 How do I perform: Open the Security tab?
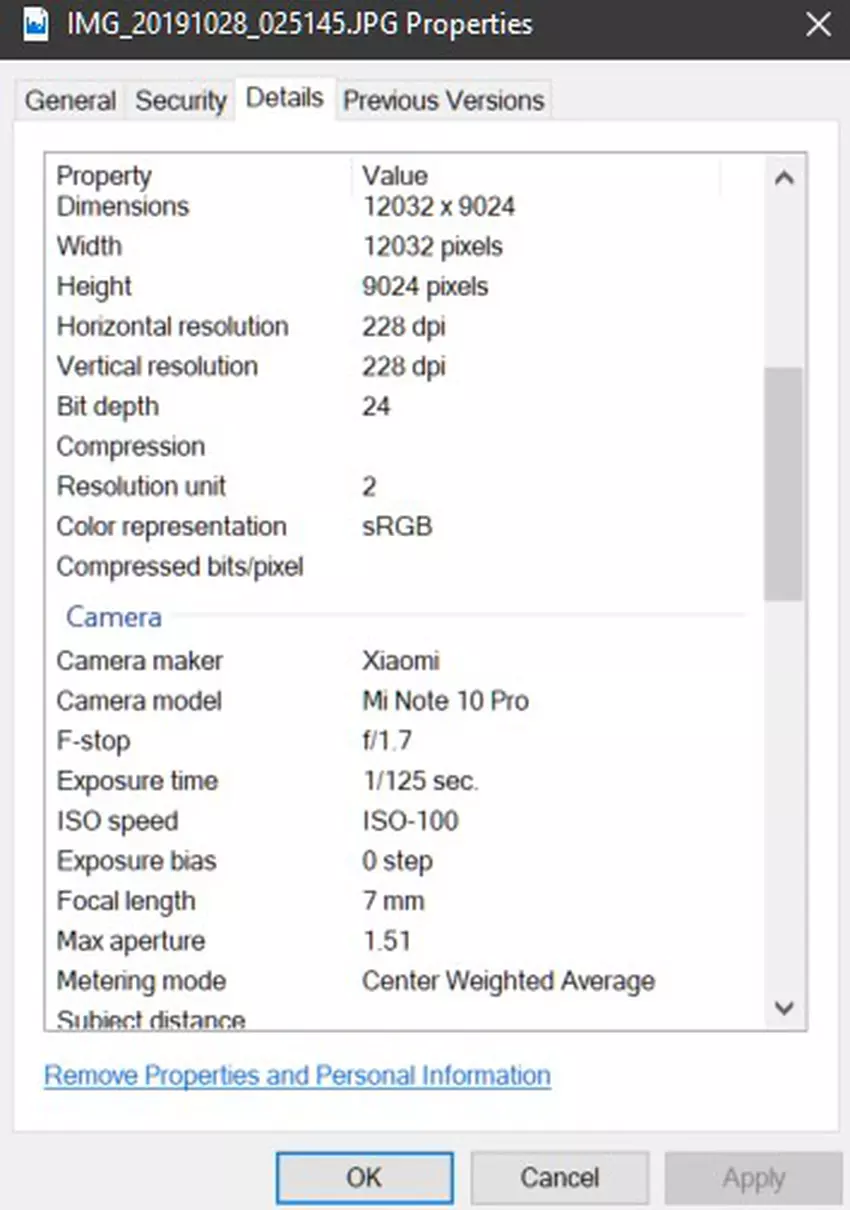click(181, 101)
